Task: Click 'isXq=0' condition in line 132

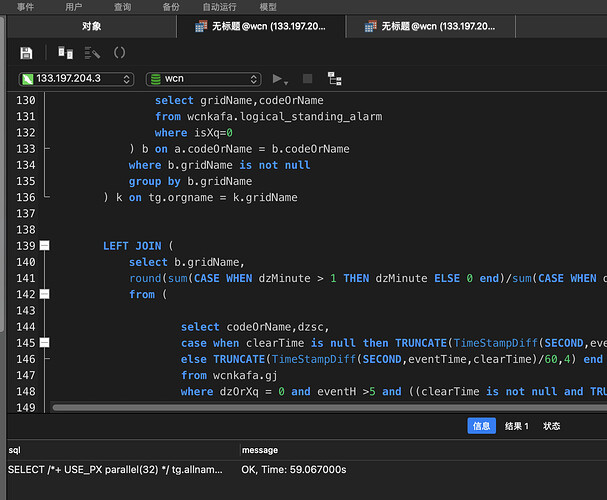Action: click(213, 133)
